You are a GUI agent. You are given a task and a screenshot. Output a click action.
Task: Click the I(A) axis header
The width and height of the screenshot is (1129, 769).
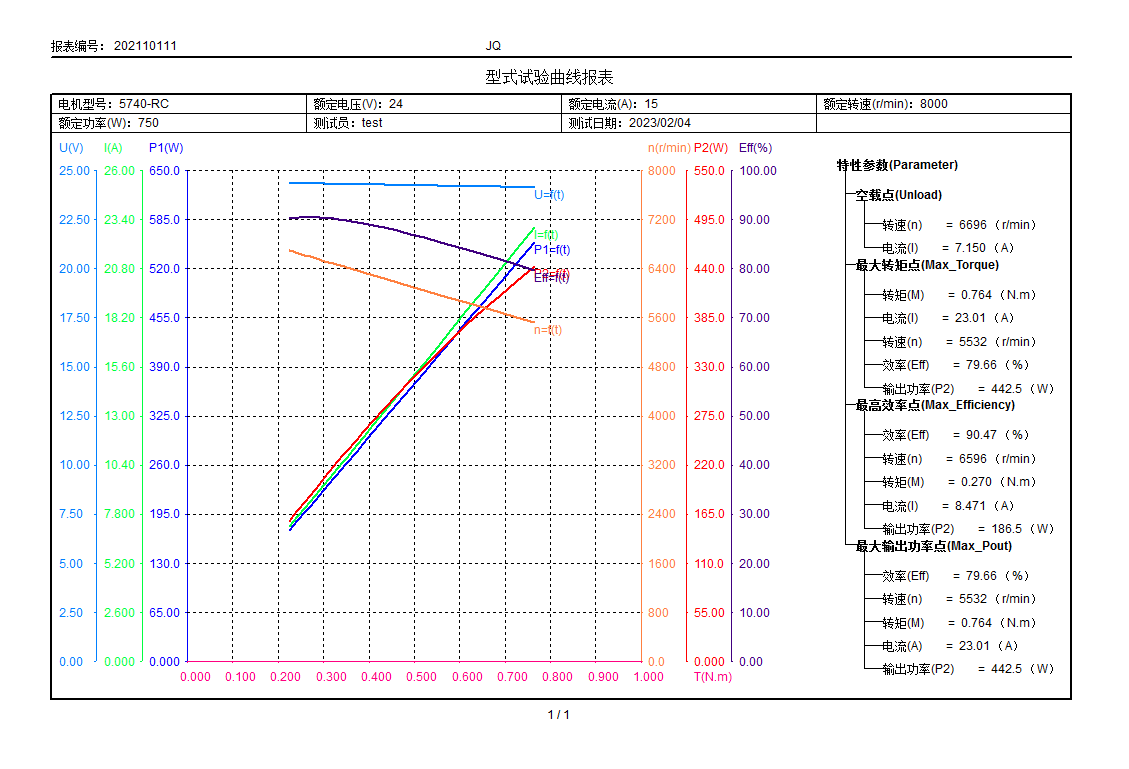point(113,148)
